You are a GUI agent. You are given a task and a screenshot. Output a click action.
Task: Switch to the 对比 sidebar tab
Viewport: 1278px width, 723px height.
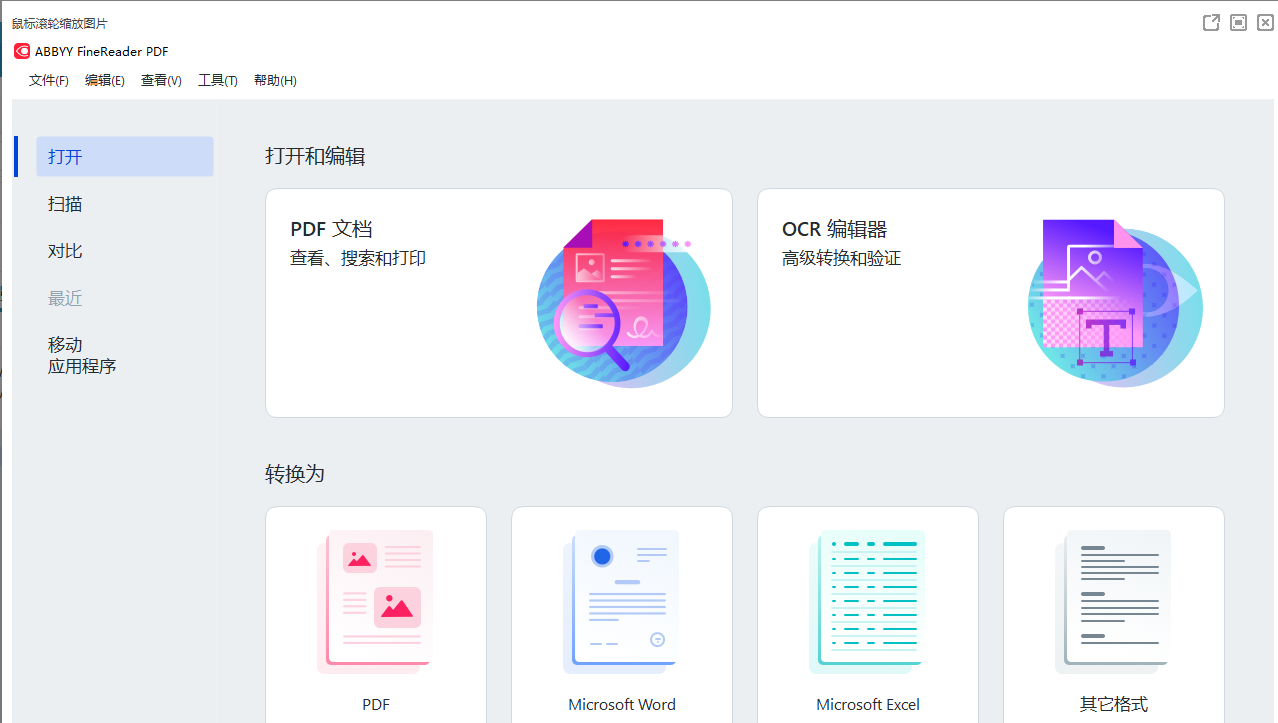click(66, 251)
